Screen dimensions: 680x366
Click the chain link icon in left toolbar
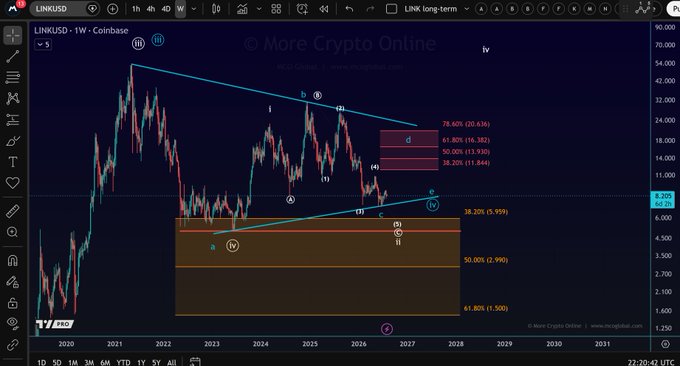(13, 345)
